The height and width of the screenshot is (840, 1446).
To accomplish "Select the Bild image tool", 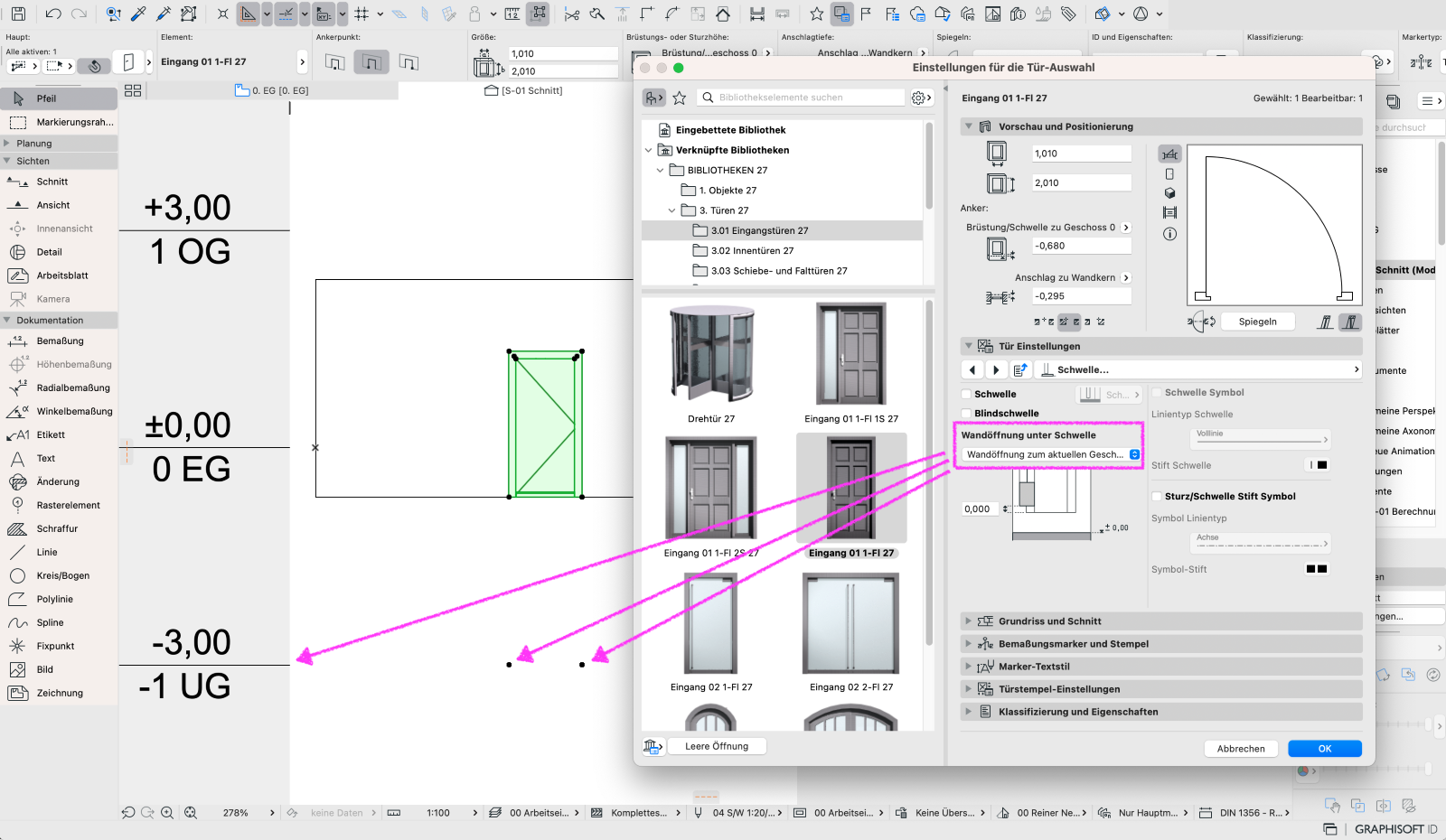I will (59, 669).
